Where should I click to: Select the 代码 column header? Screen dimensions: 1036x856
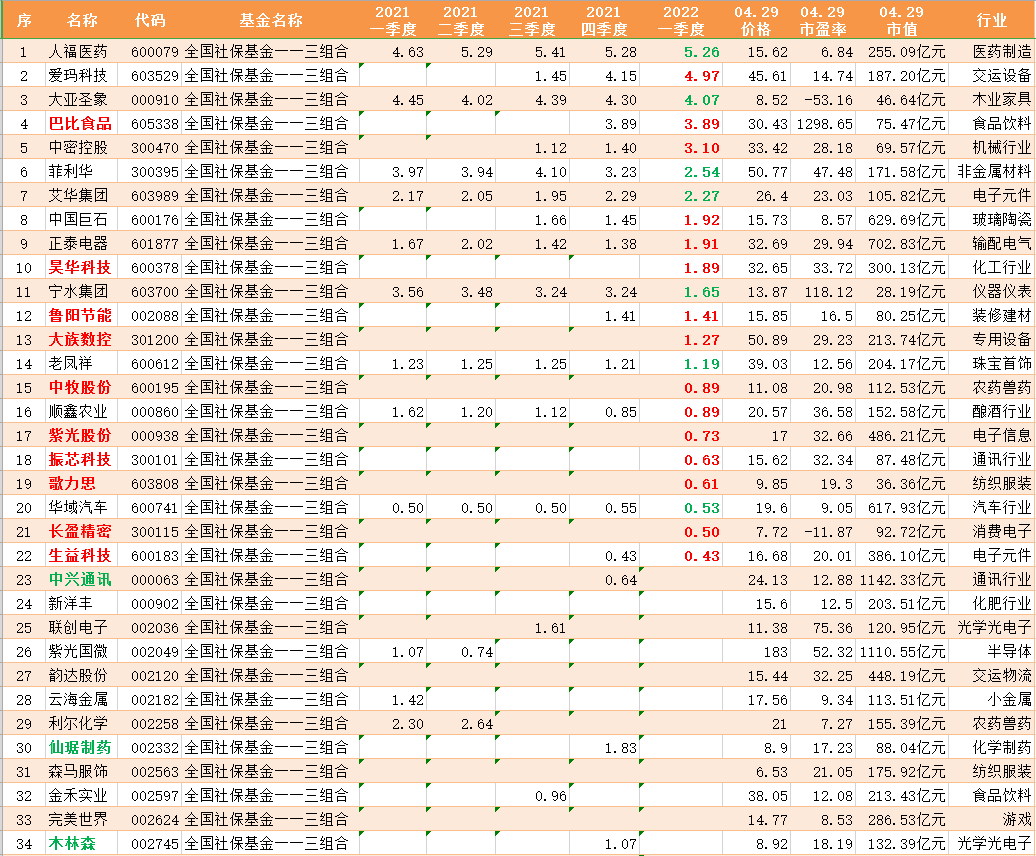[150, 20]
